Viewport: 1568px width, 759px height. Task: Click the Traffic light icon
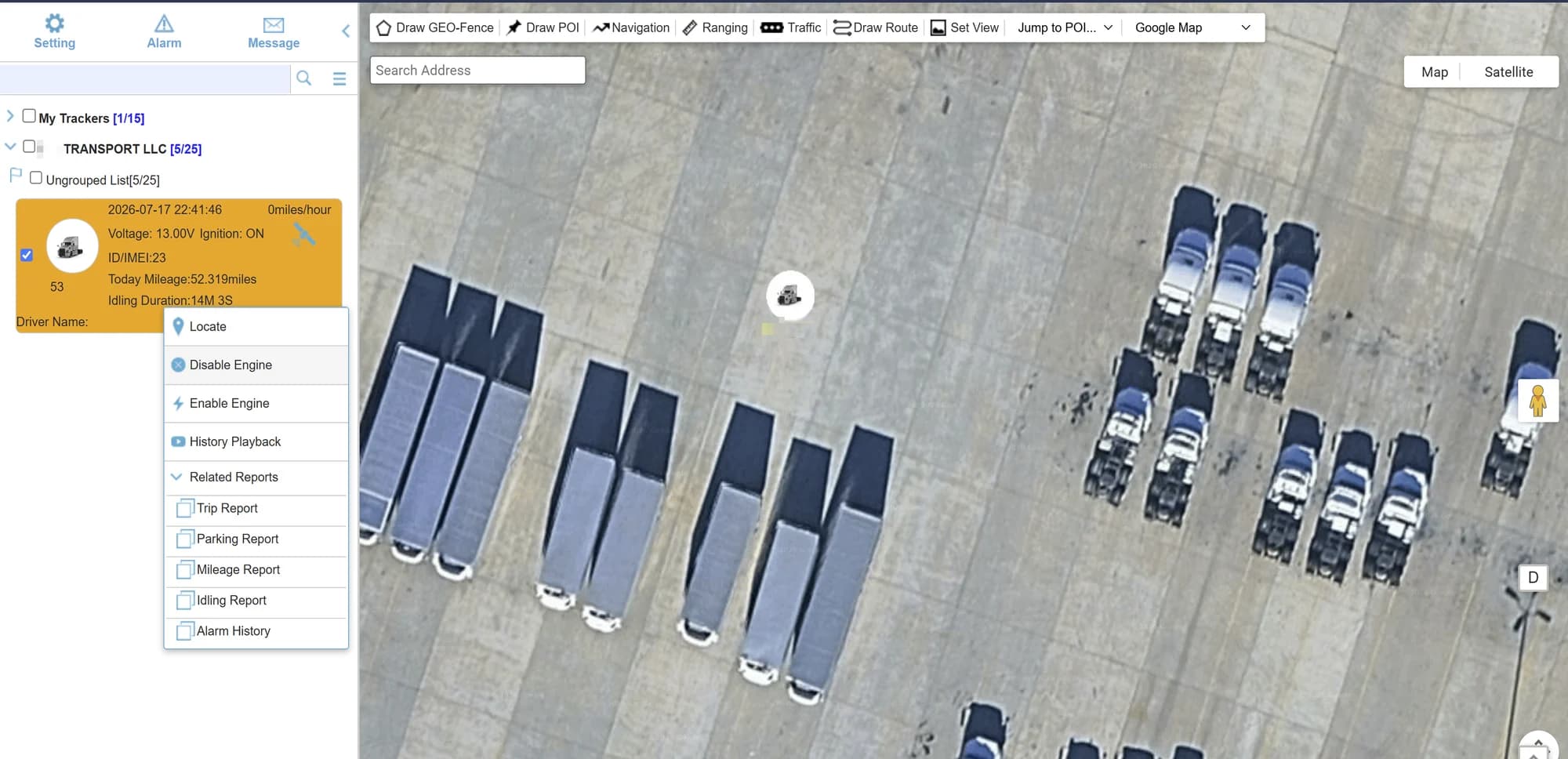coord(771,27)
